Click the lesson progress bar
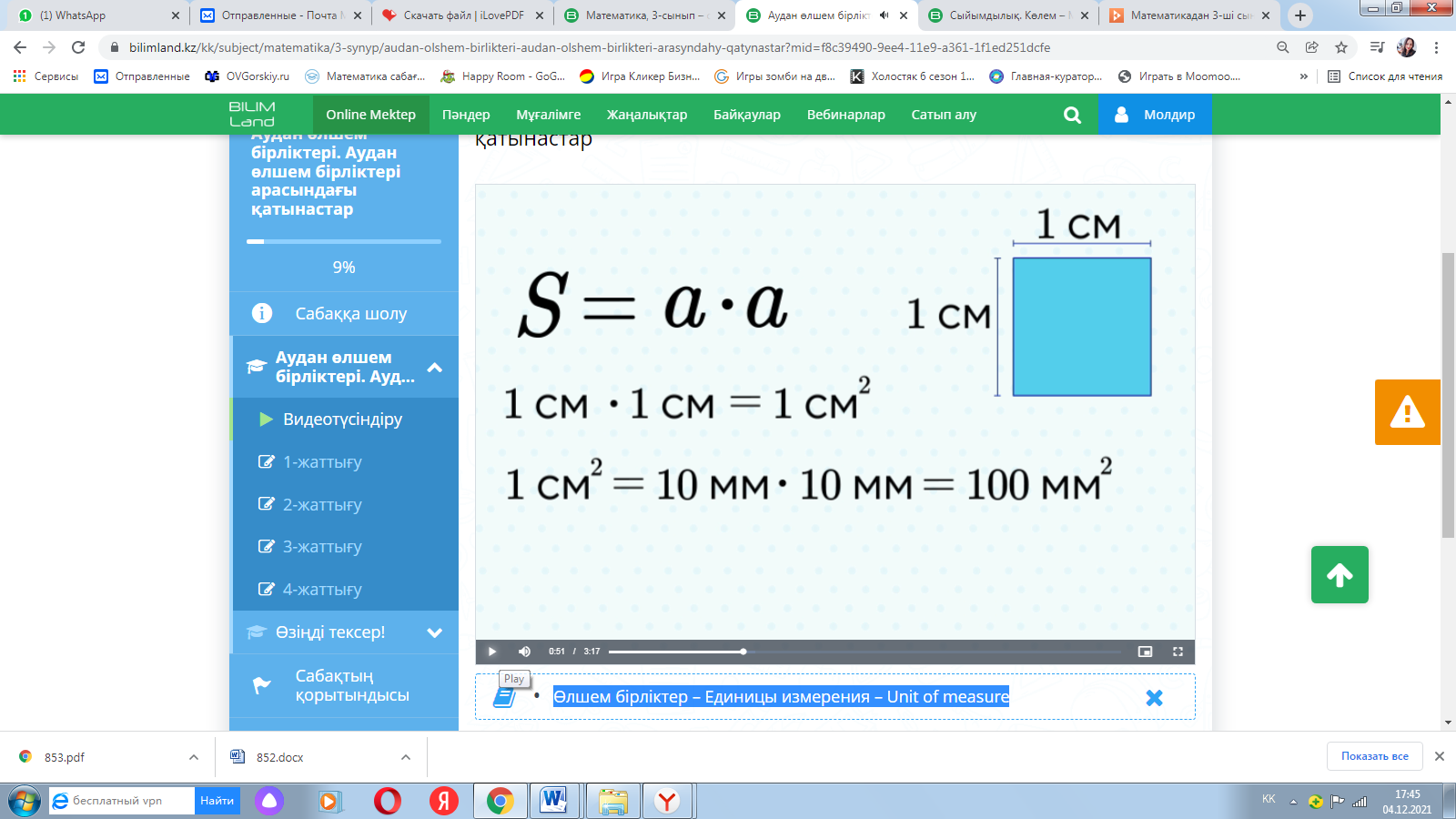1456x819 pixels. pos(344,241)
